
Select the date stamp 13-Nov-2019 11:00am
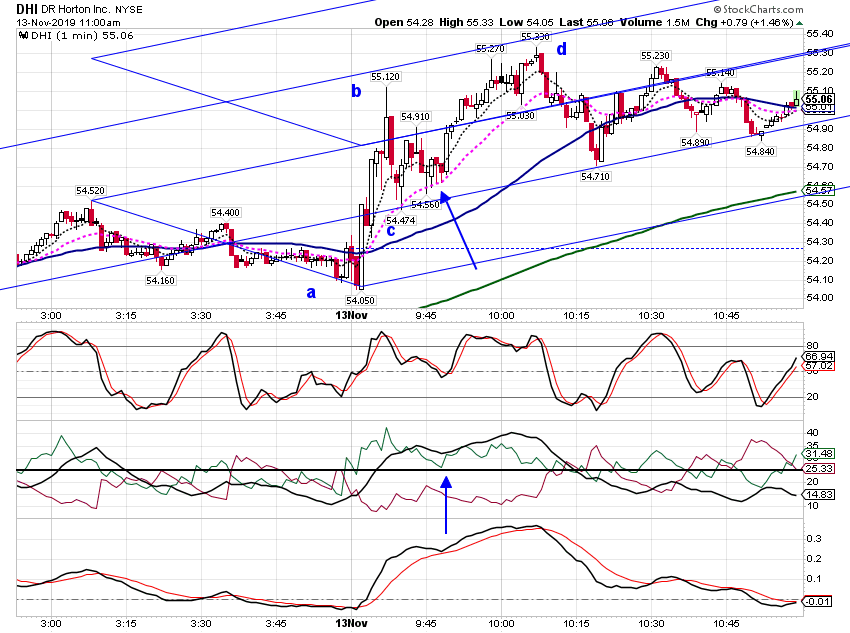(68, 23)
